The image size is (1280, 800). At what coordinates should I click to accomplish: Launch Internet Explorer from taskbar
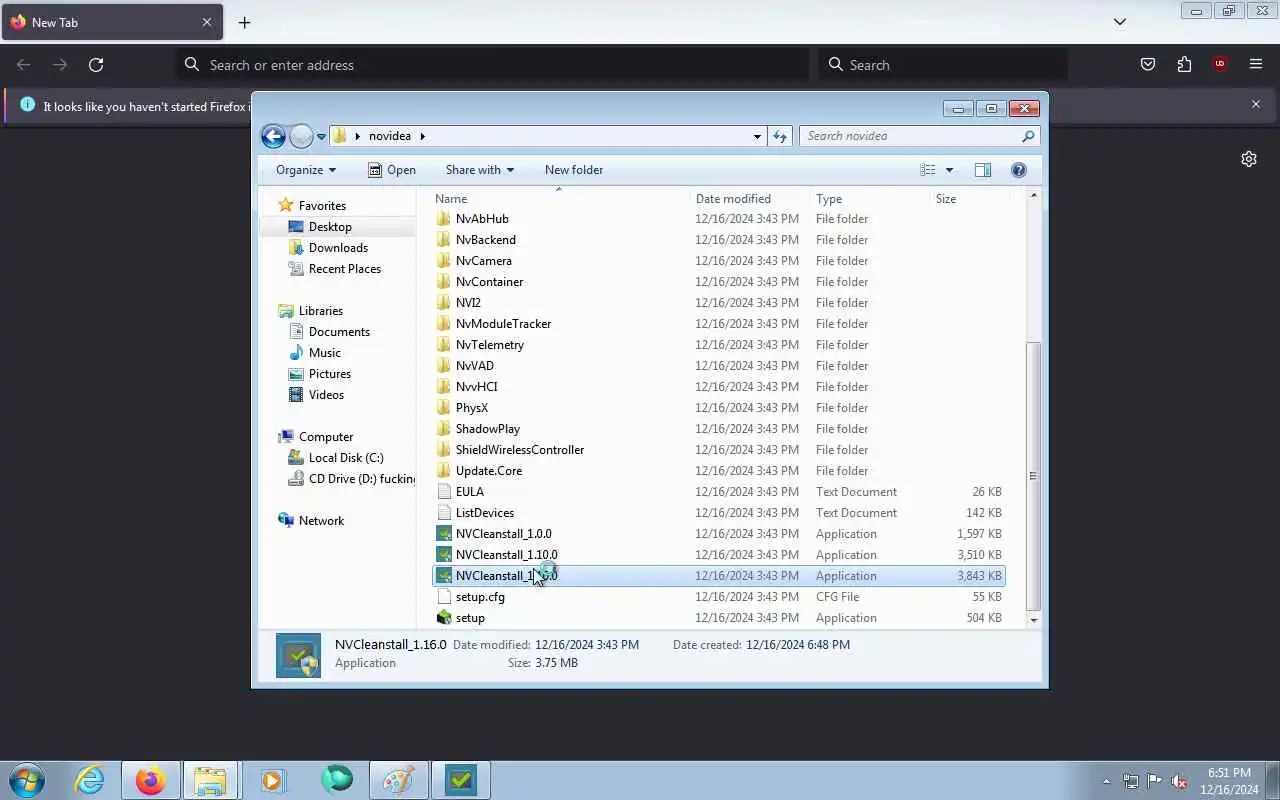pos(90,780)
